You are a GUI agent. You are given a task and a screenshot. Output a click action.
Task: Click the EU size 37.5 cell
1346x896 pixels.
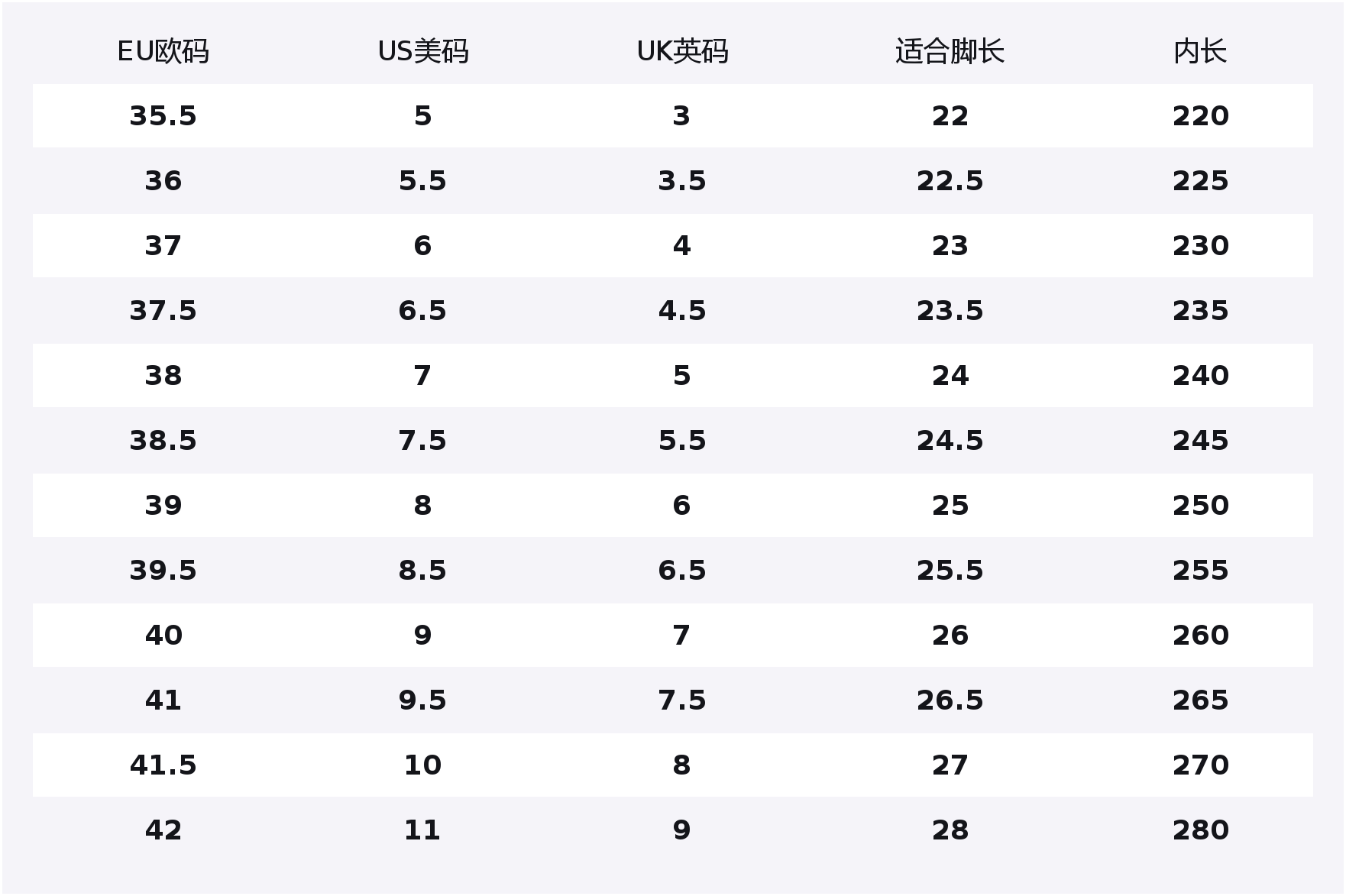(x=163, y=311)
